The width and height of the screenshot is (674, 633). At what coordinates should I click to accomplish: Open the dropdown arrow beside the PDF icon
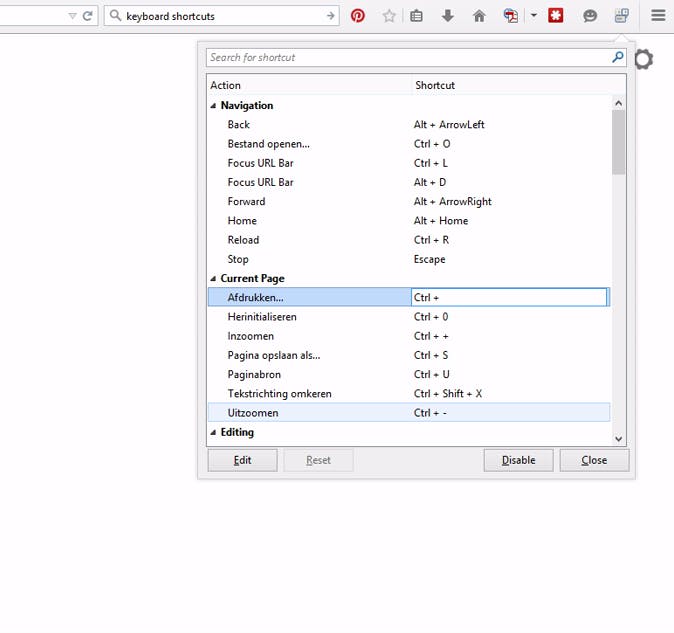533,15
